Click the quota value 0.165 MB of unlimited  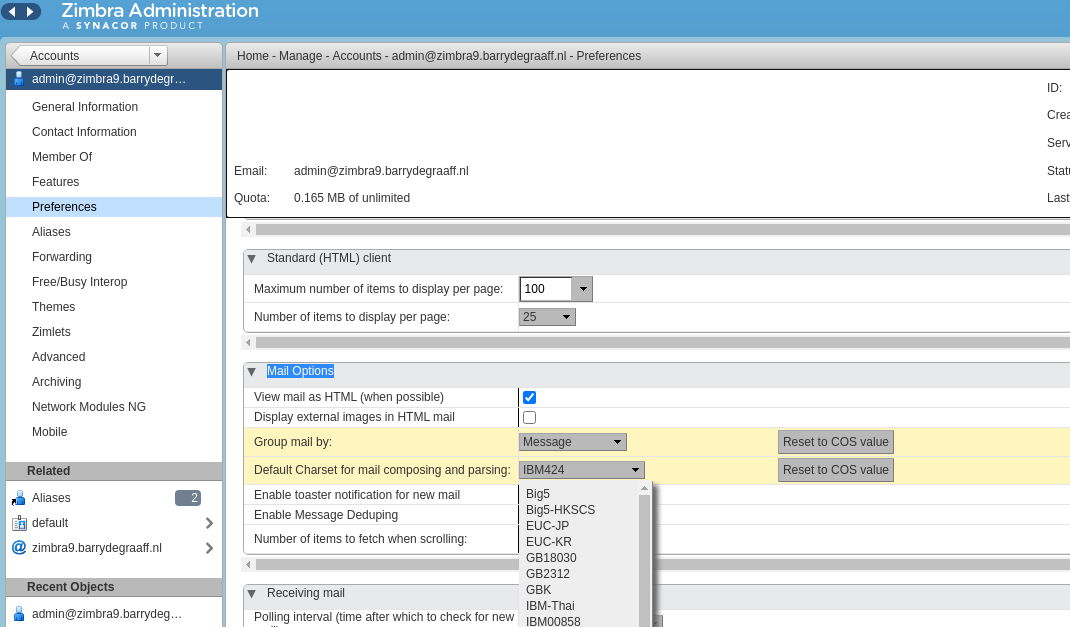click(351, 198)
